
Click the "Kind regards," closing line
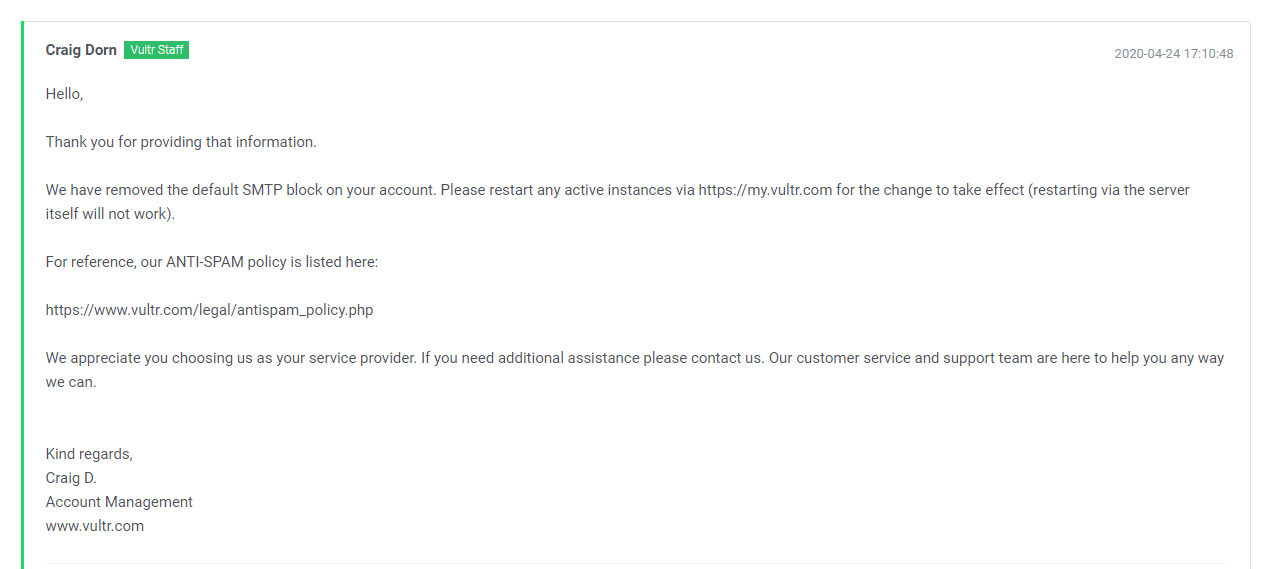click(x=89, y=454)
